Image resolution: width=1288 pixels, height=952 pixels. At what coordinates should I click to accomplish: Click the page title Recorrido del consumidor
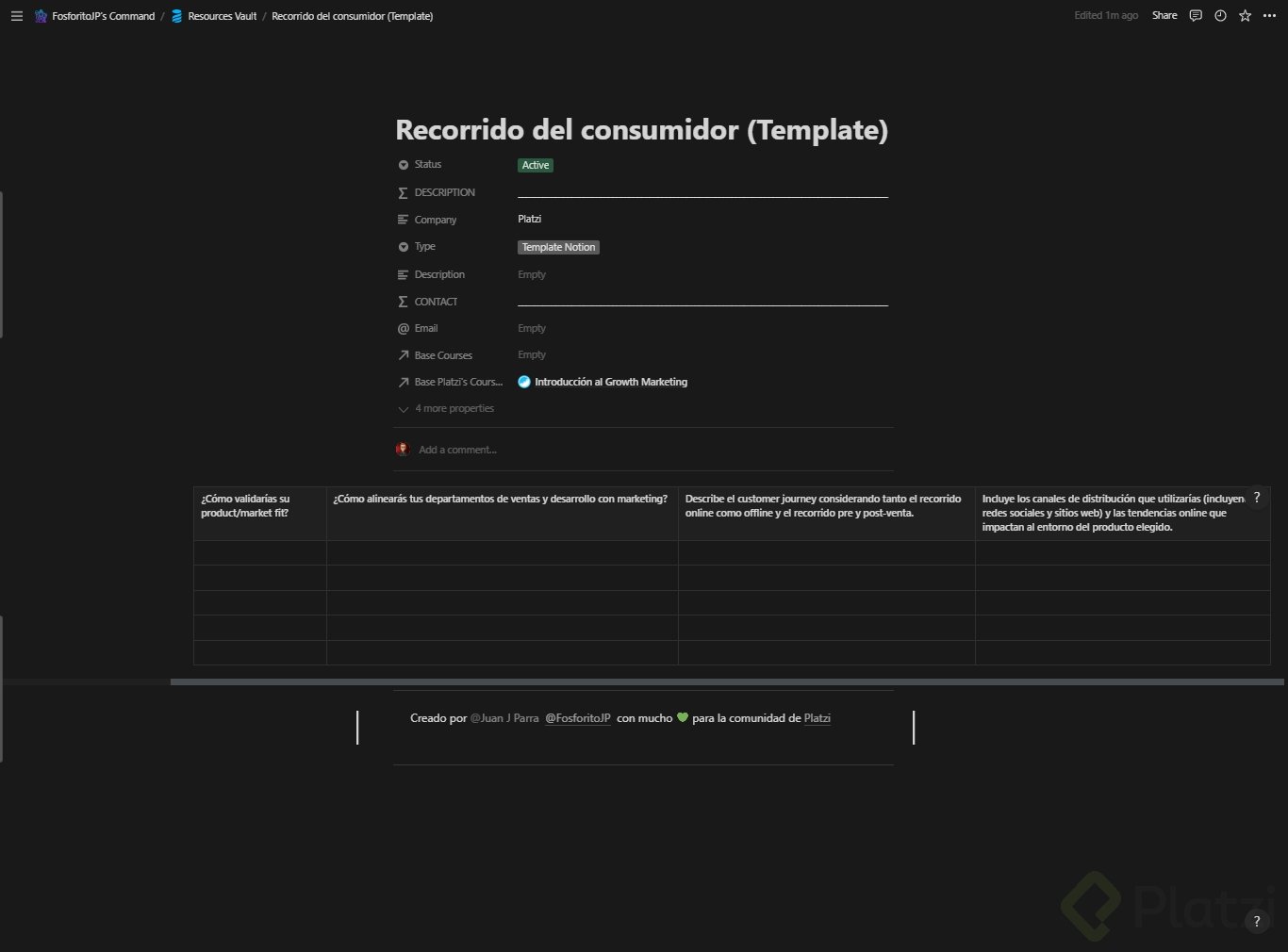[x=641, y=129]
